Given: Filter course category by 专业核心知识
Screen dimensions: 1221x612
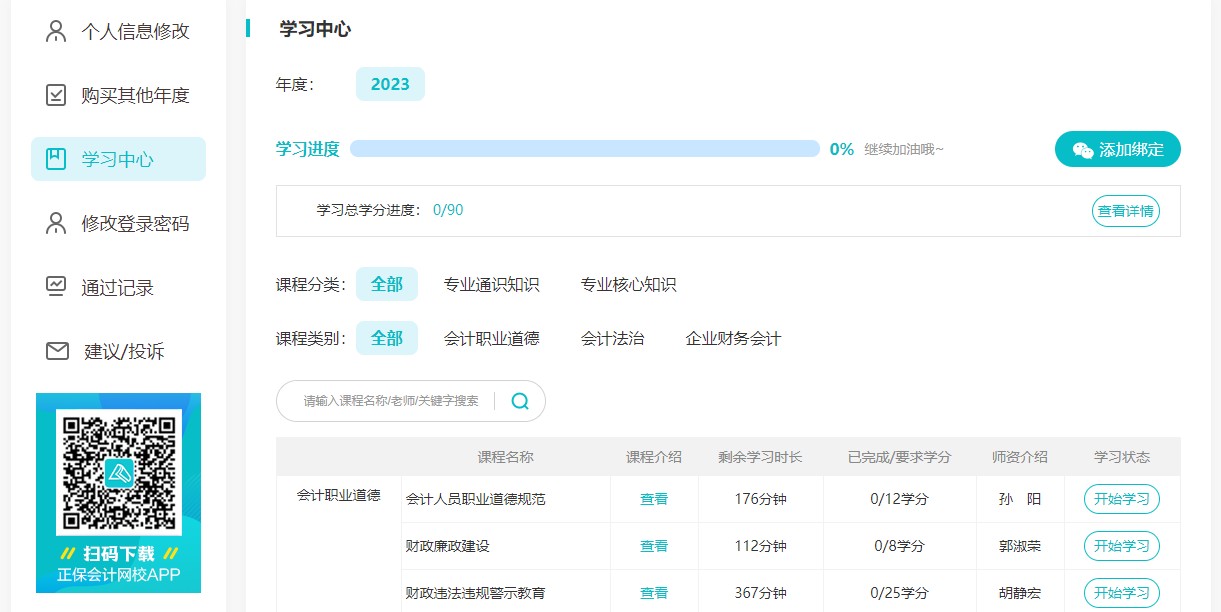Looking at the screenshot, I should click(628, 284).
